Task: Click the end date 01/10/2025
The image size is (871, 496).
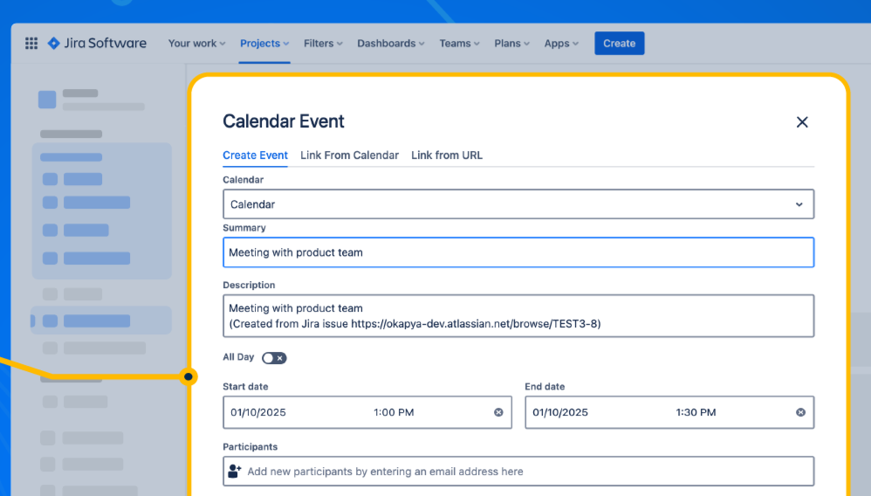Action: [x=560, y=412]
